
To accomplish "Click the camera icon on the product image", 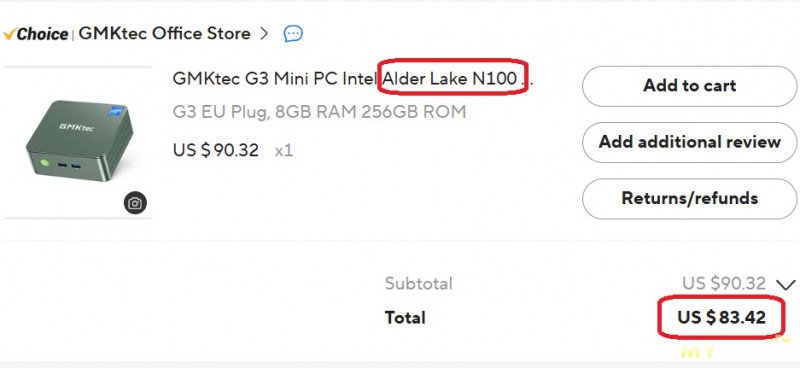I will pyautogui.click(x=135, y=203).
